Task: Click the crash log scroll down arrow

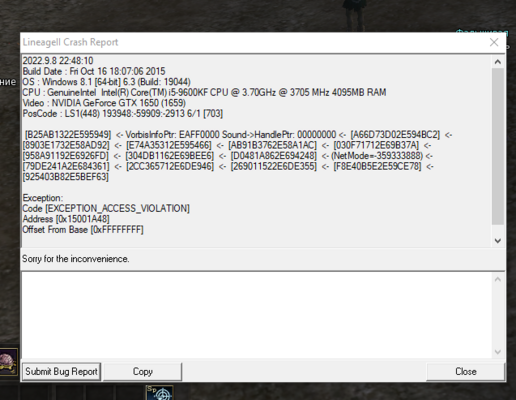Action: 498,241
